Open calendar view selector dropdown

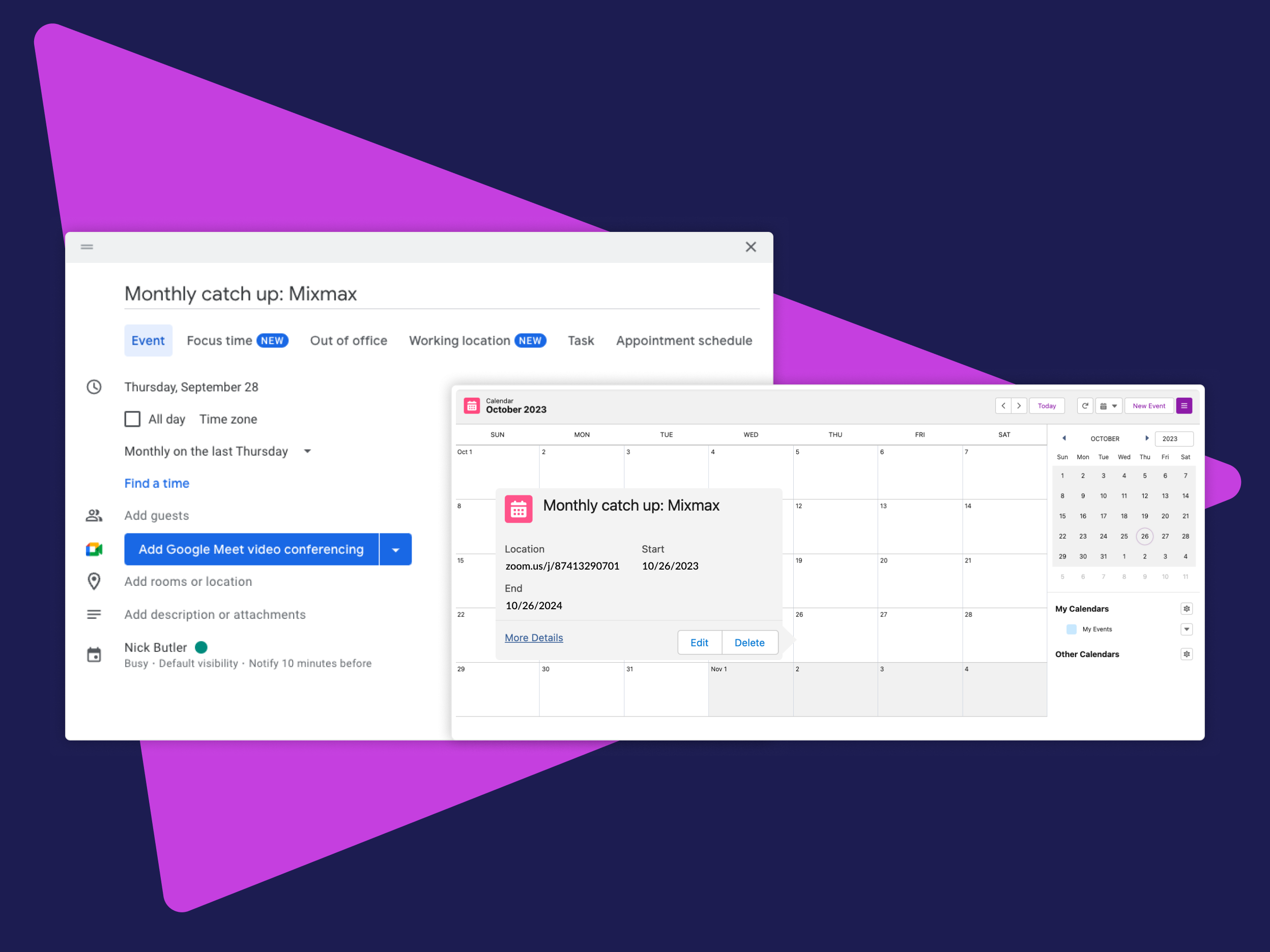(1108, 406)
